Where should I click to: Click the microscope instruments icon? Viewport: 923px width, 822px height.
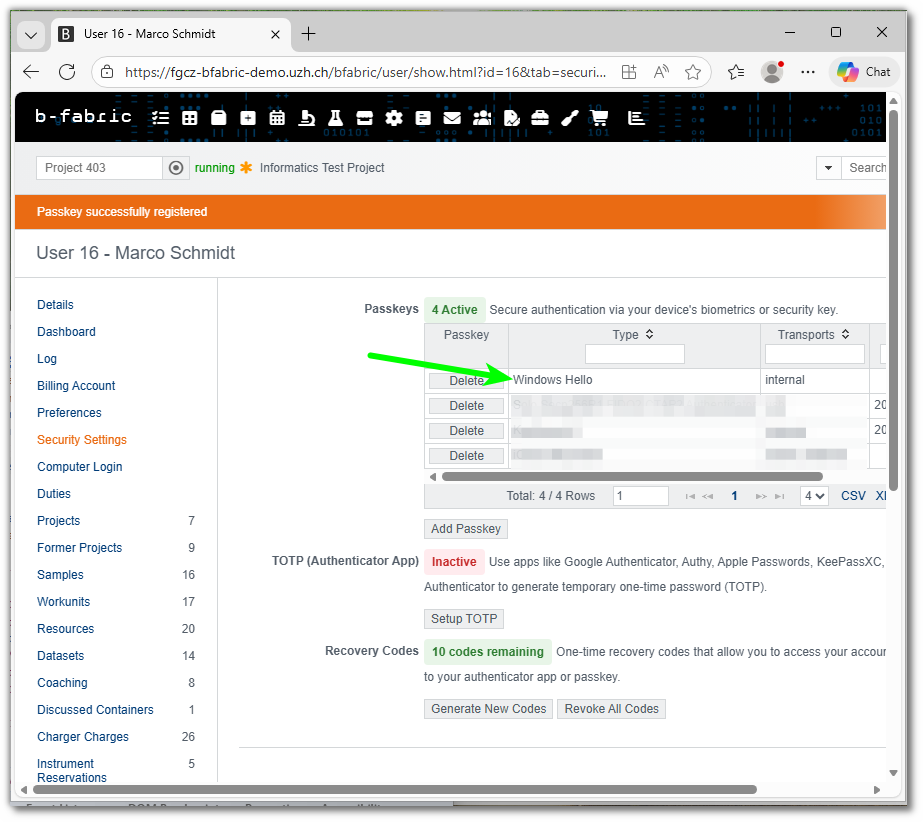point(306,118)
